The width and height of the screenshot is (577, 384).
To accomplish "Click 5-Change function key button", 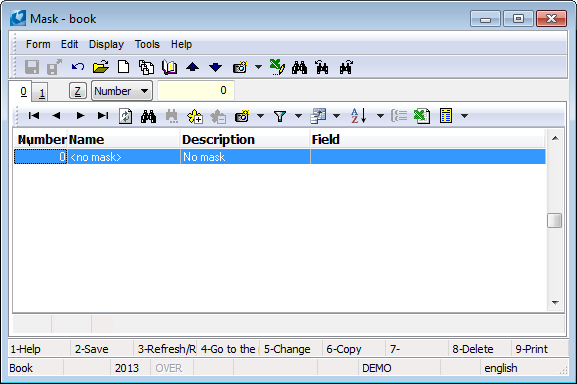I will tap(291, 349).
